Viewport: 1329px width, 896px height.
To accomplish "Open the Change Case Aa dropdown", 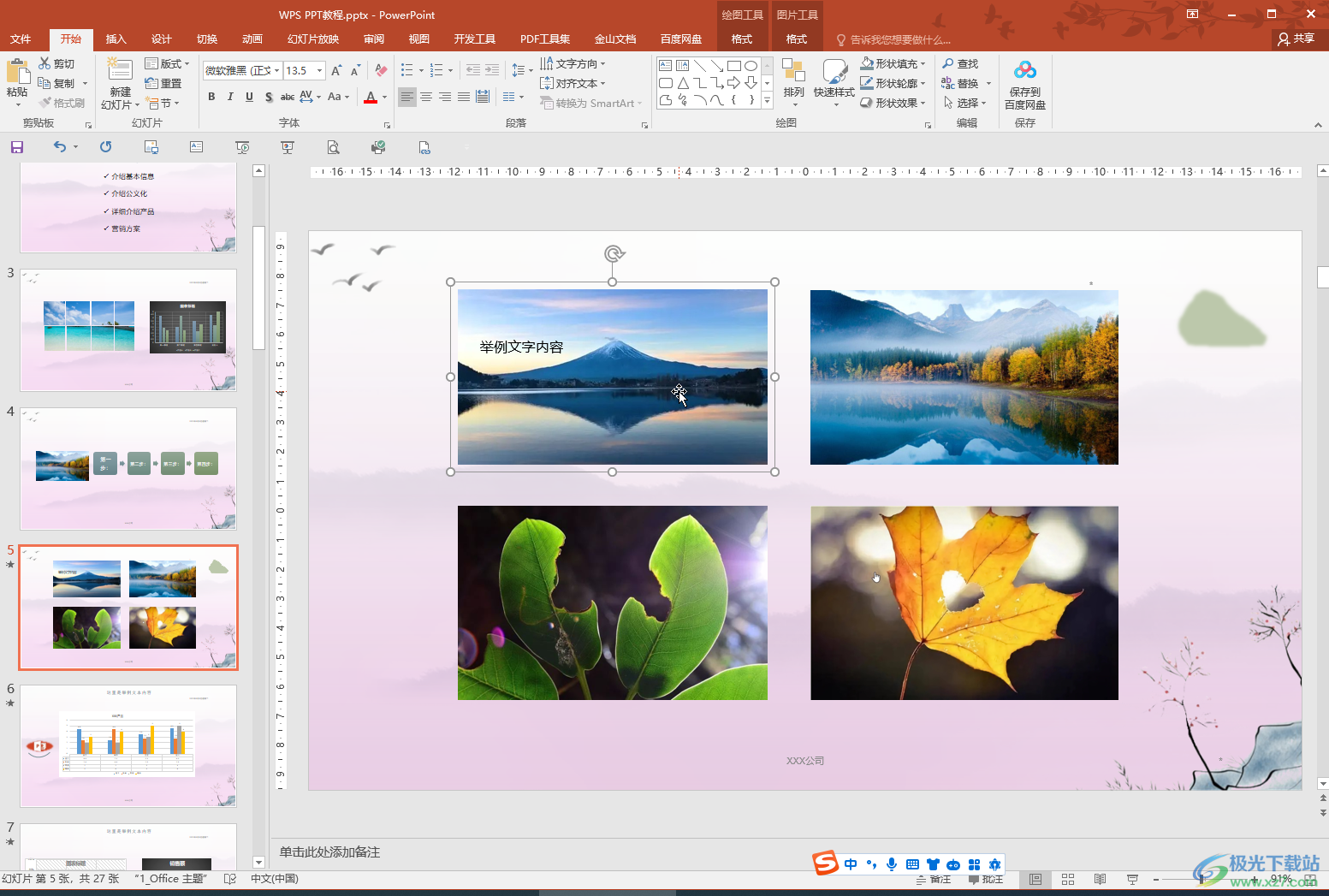I will [x=338, y=97].
